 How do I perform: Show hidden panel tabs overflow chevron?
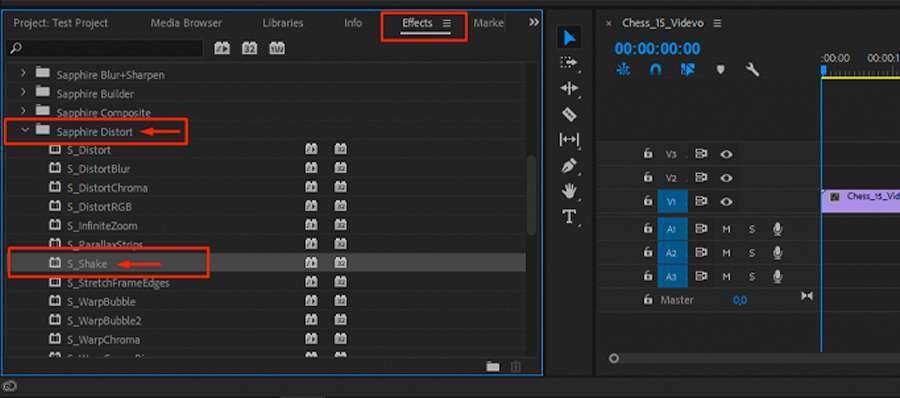pos(534,22)
